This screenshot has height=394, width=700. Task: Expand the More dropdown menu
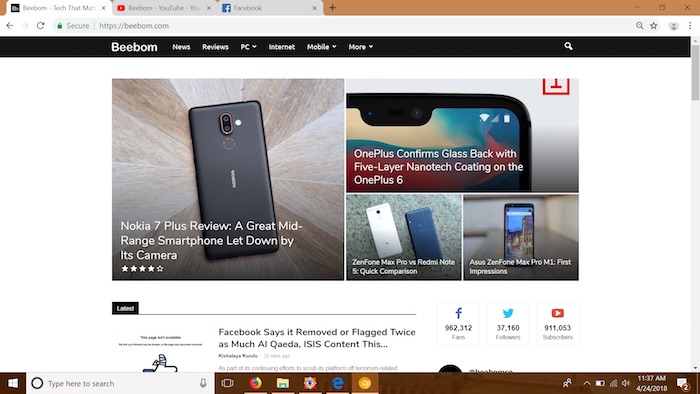(361, 47)
